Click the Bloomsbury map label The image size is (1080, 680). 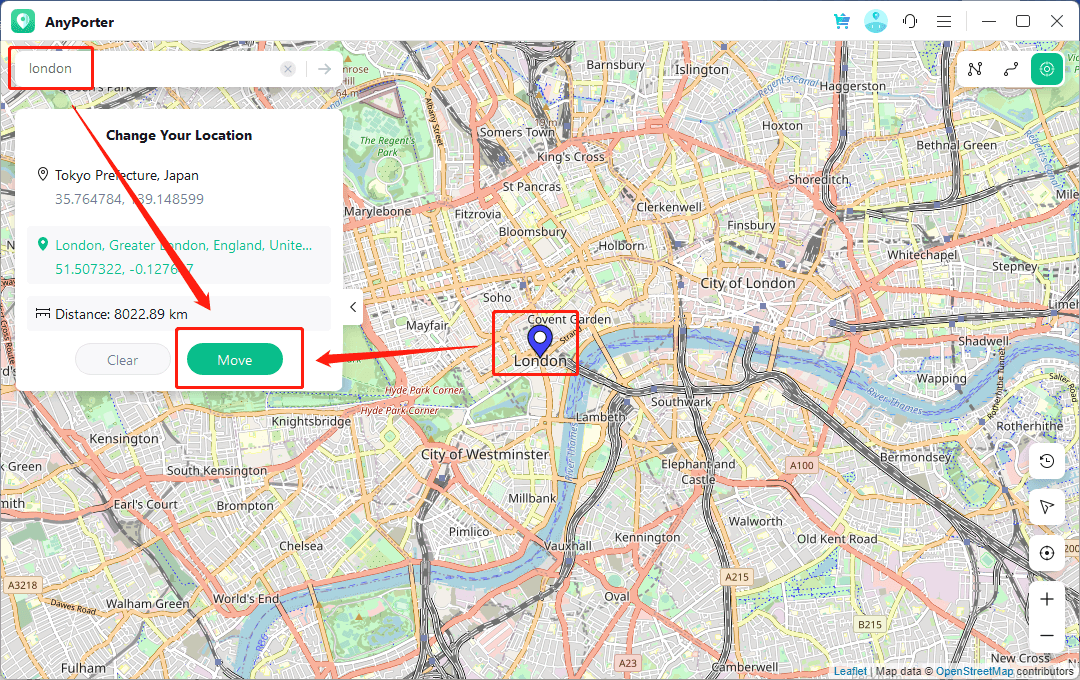[x=532, y=231]
